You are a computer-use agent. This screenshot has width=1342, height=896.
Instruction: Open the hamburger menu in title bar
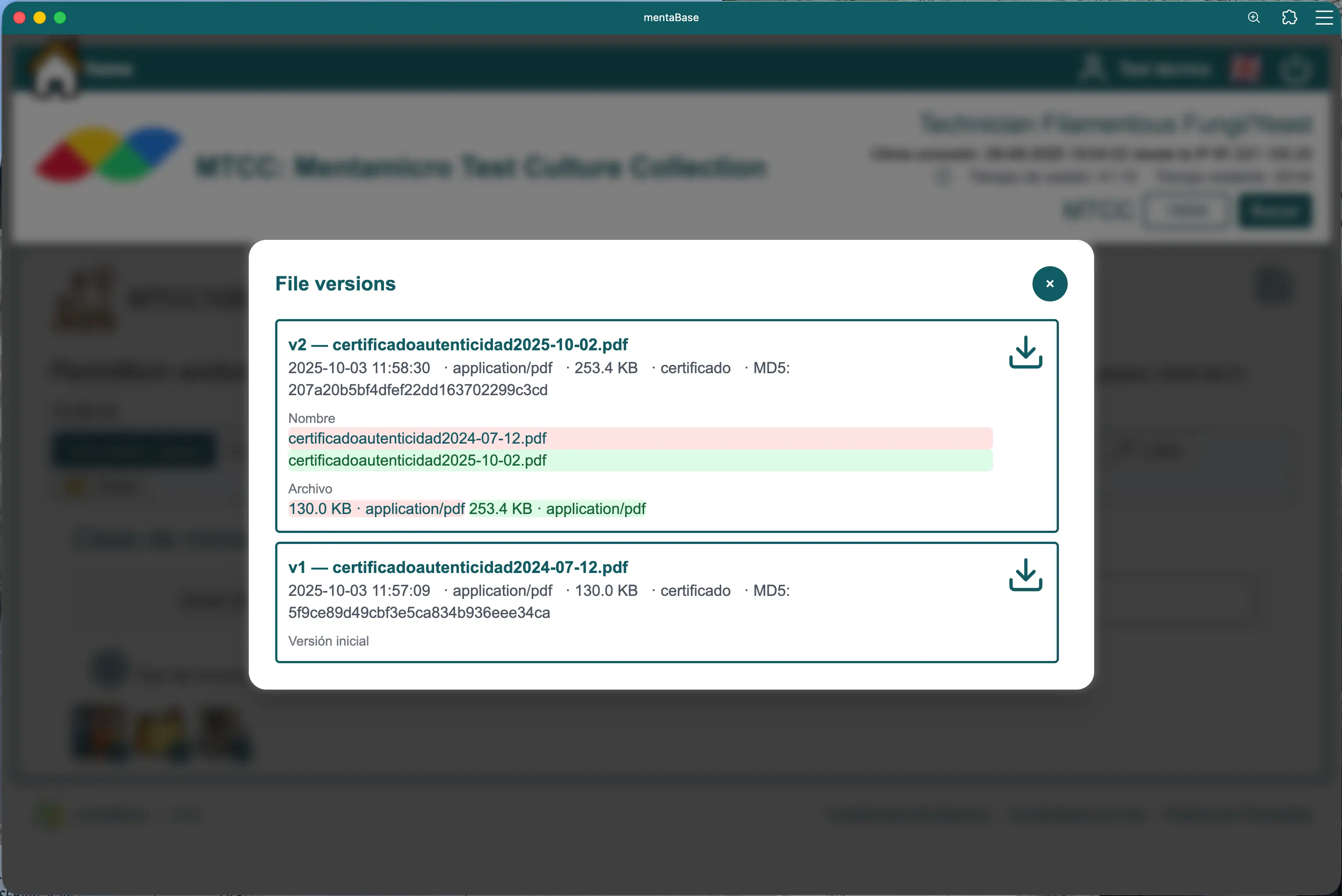click(1324, 18)
